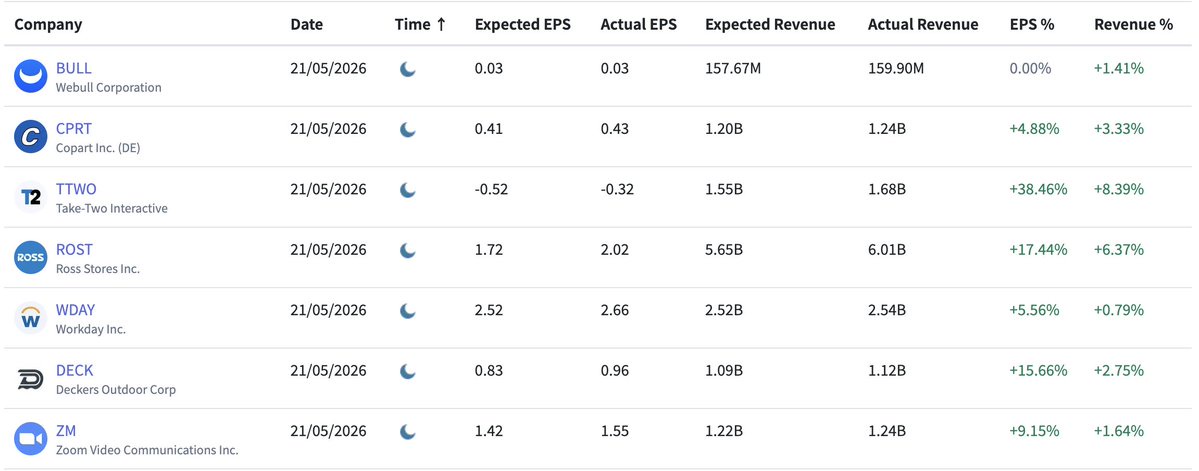1199x471 pixels.
Task: Open the TTWO ticker link
Action: click(76, 189)
